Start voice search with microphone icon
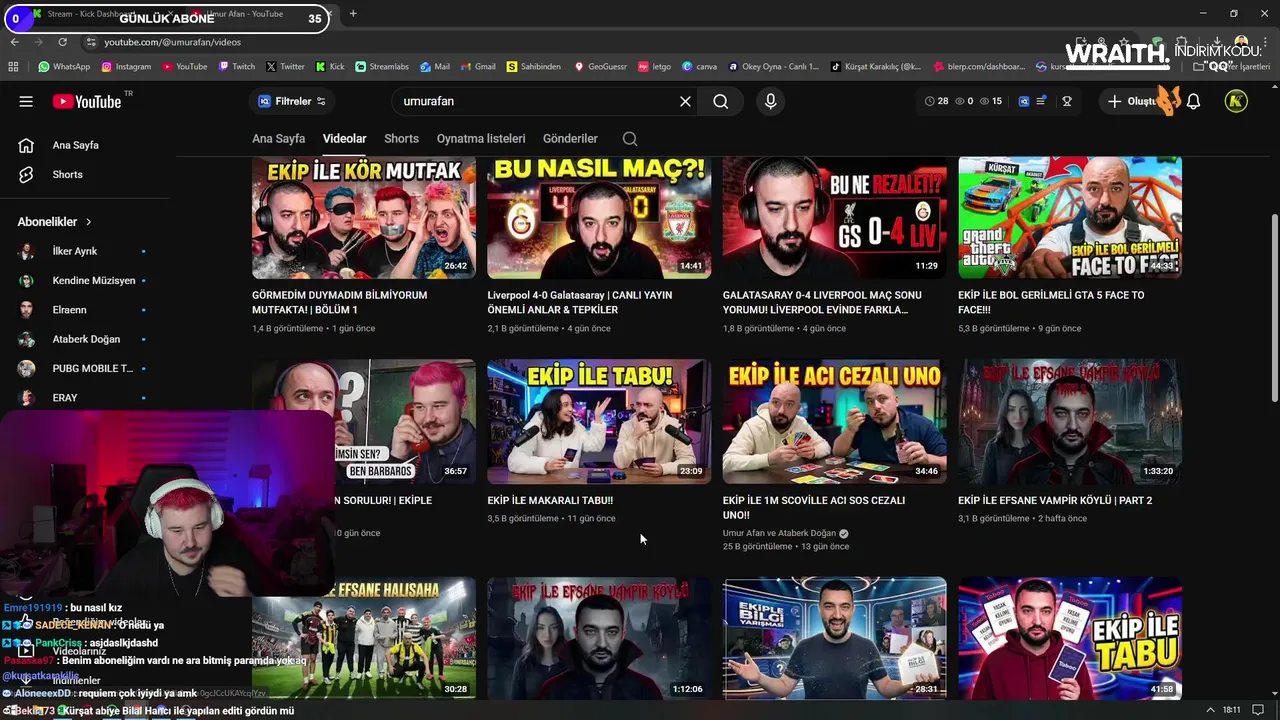This screenshot has width=1280, height=720. [x=770, y=101]
